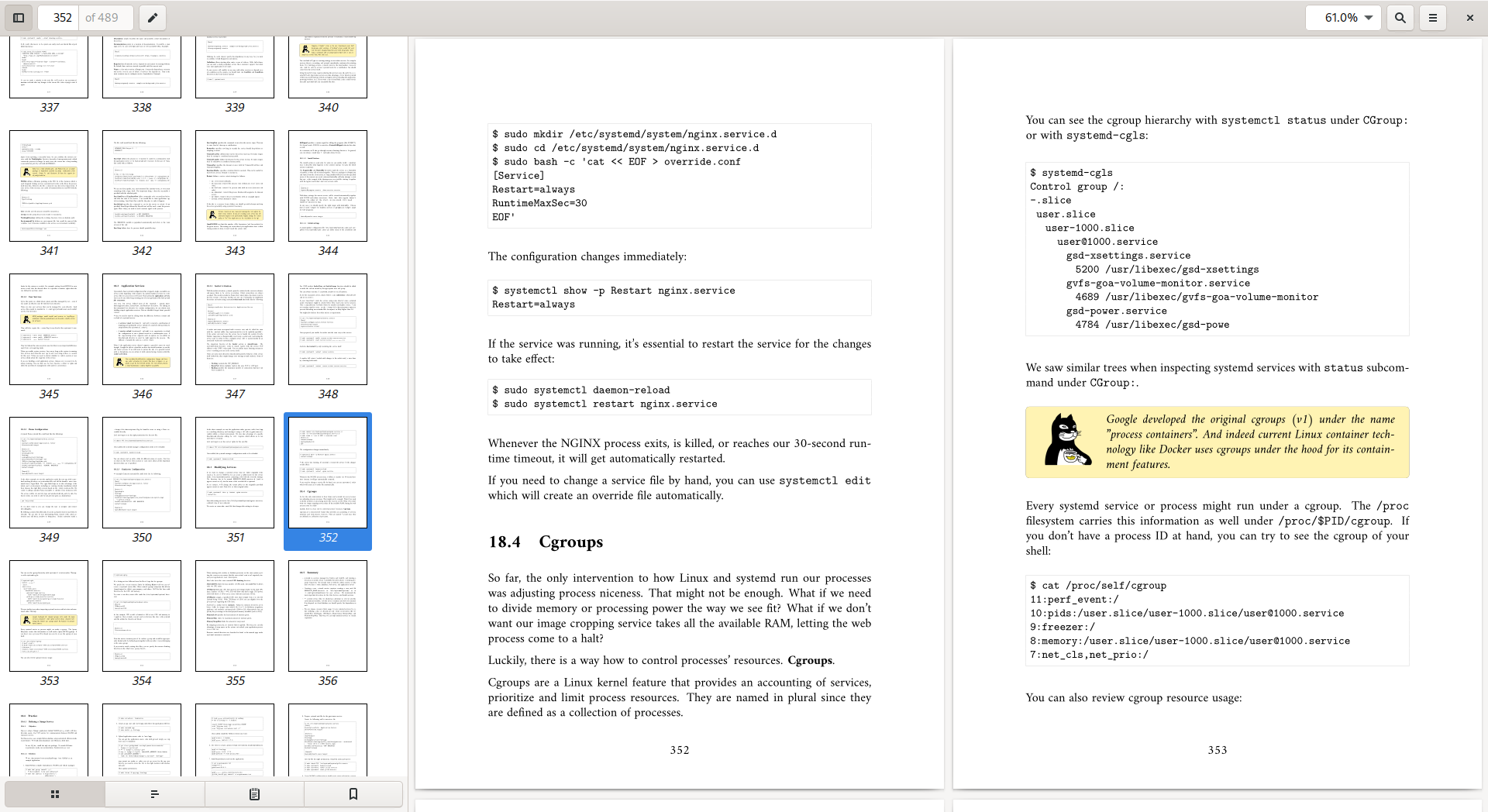Click the black cat illustration in note box
The image size is (1488, 812).
[1067, 439]
